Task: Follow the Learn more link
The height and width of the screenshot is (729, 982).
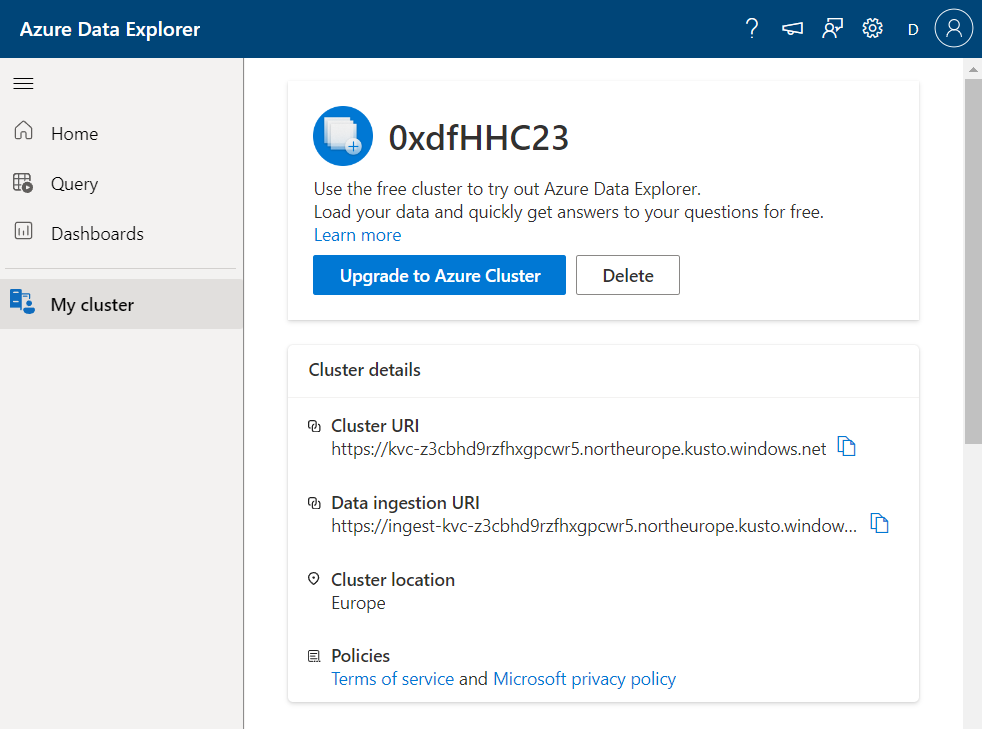Action: point(357,235)
